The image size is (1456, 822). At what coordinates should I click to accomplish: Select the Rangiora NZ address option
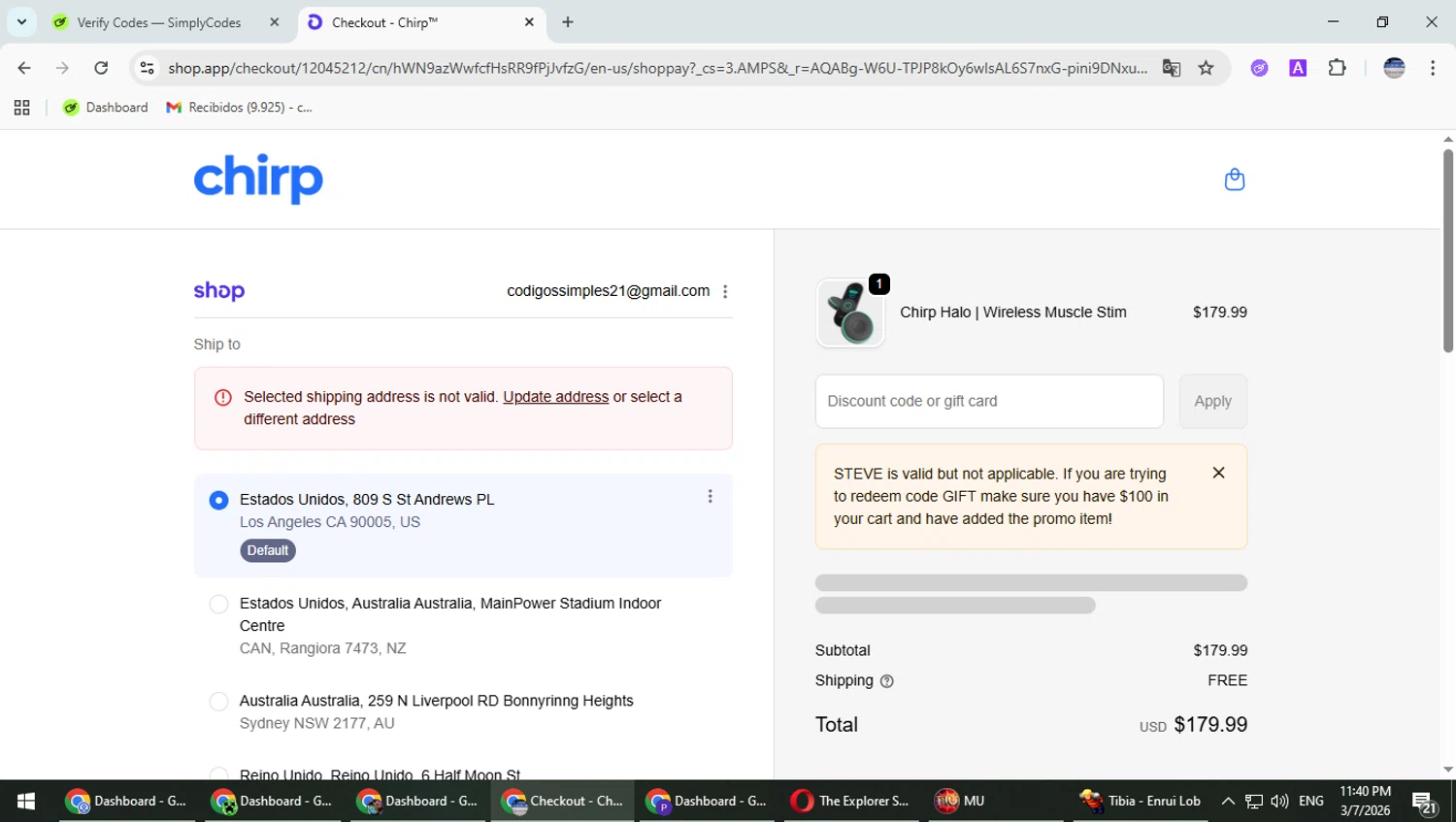click(219, 605)
